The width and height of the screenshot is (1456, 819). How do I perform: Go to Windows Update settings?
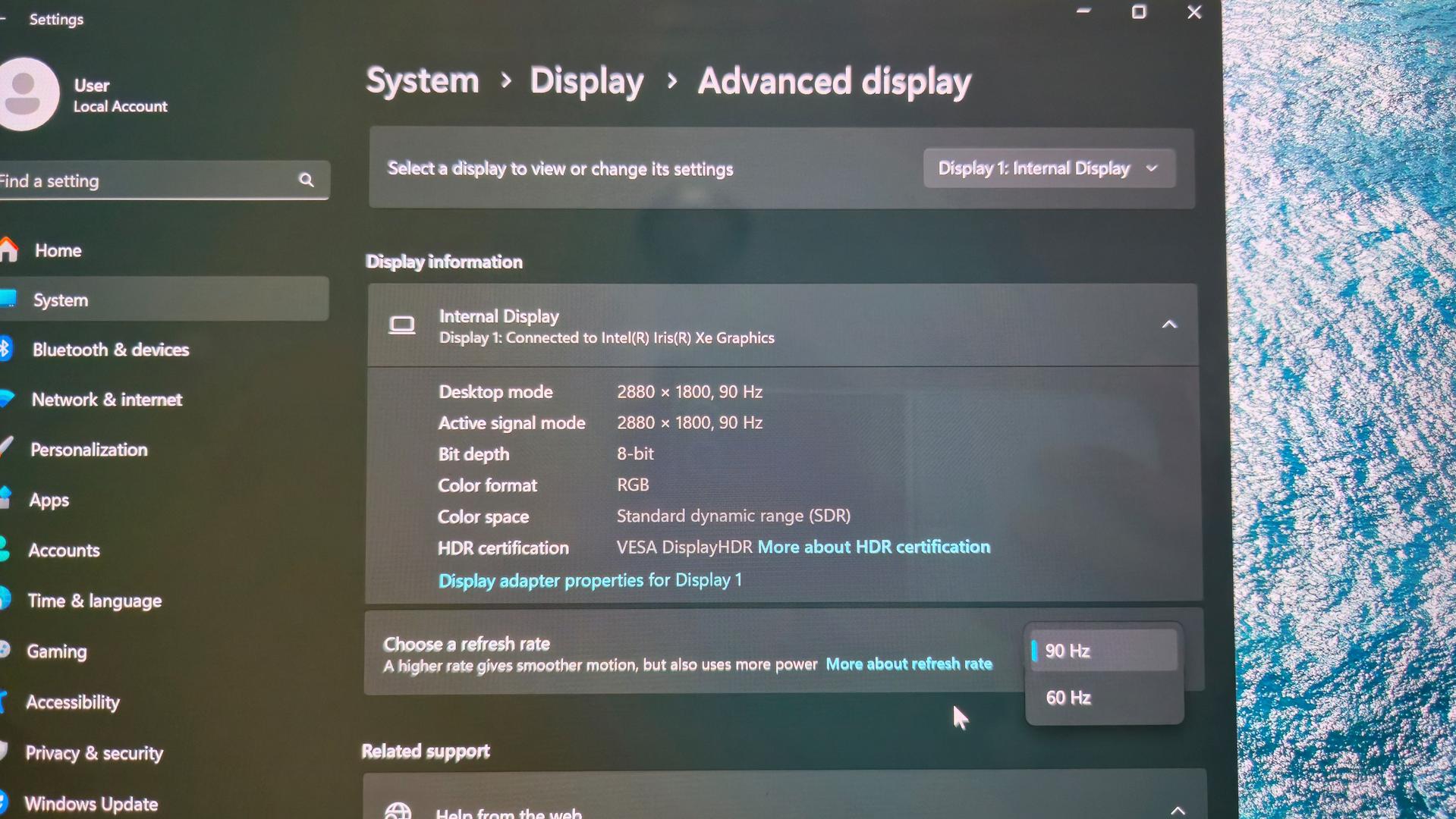[91, 803]
